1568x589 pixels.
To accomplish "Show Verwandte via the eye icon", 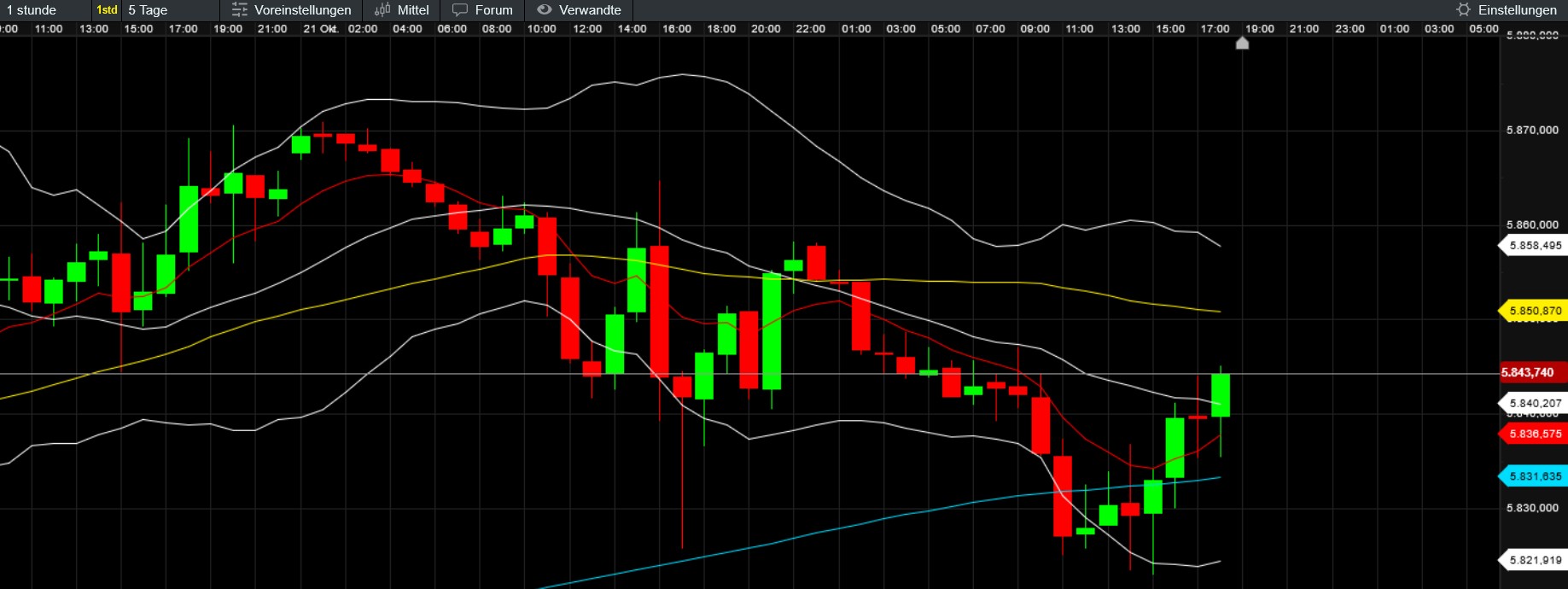I will pos(545,10).
